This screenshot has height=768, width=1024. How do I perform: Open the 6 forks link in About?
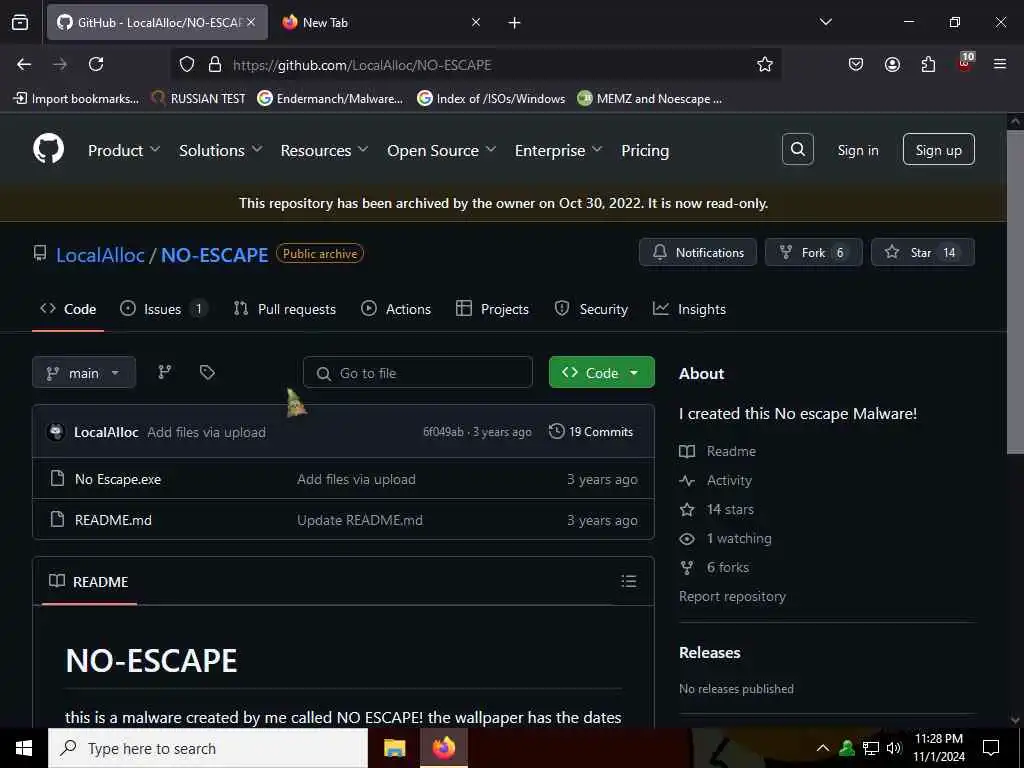[727, 567]
